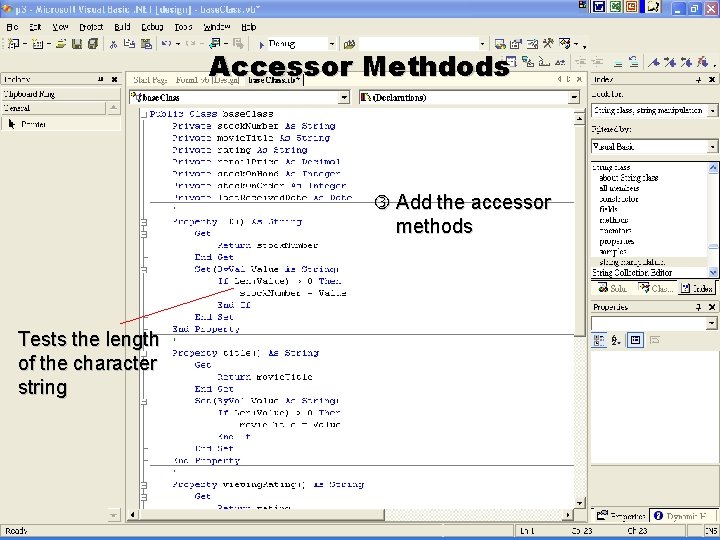Open the Edit menu
The height and width of the screenshot is (540, 720).
(35, 27)
